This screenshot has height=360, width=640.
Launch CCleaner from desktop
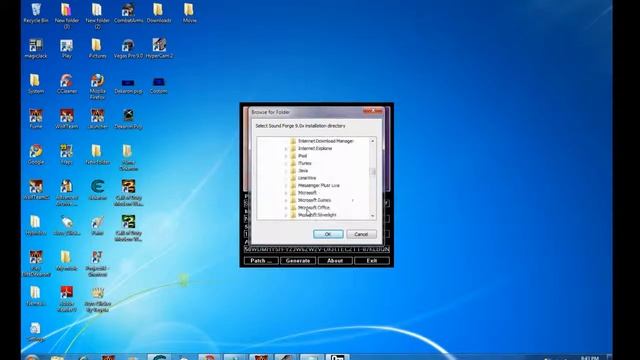(x=67, y=84)
